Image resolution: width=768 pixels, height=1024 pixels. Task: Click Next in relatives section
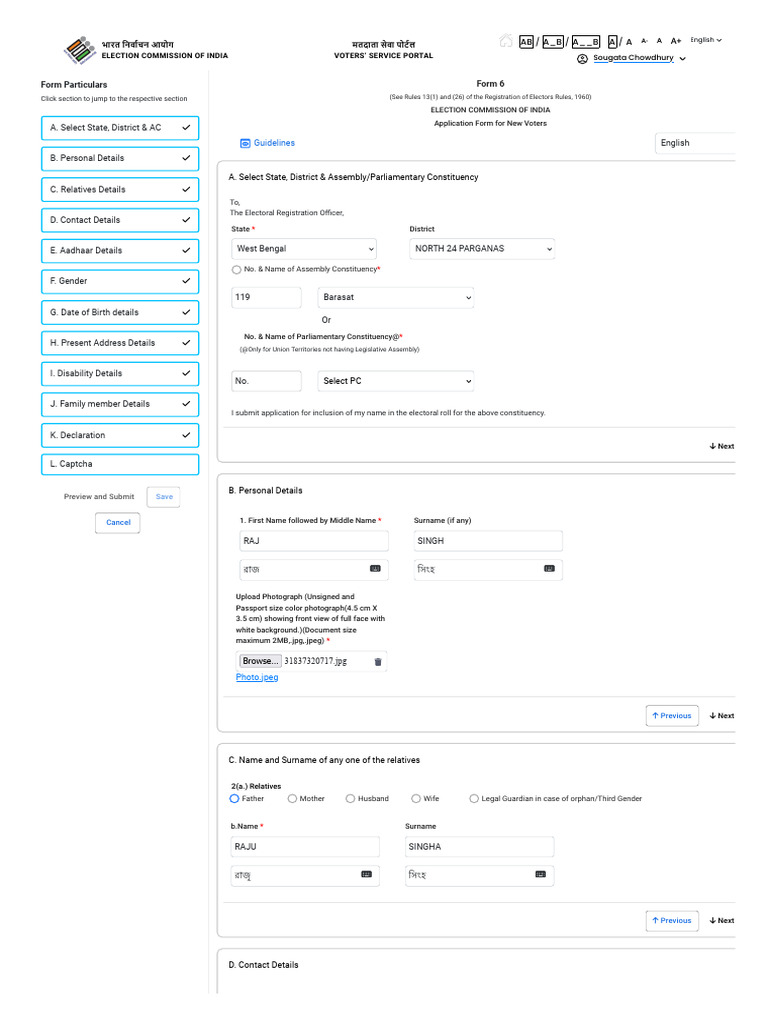pyautogui.click(x=722, y=921)
